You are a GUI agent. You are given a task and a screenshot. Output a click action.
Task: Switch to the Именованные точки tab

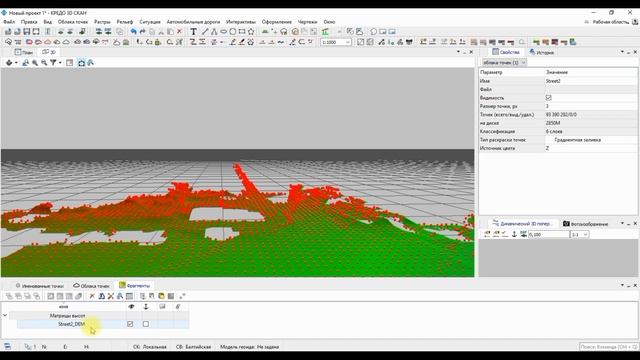tap(39, 285)
